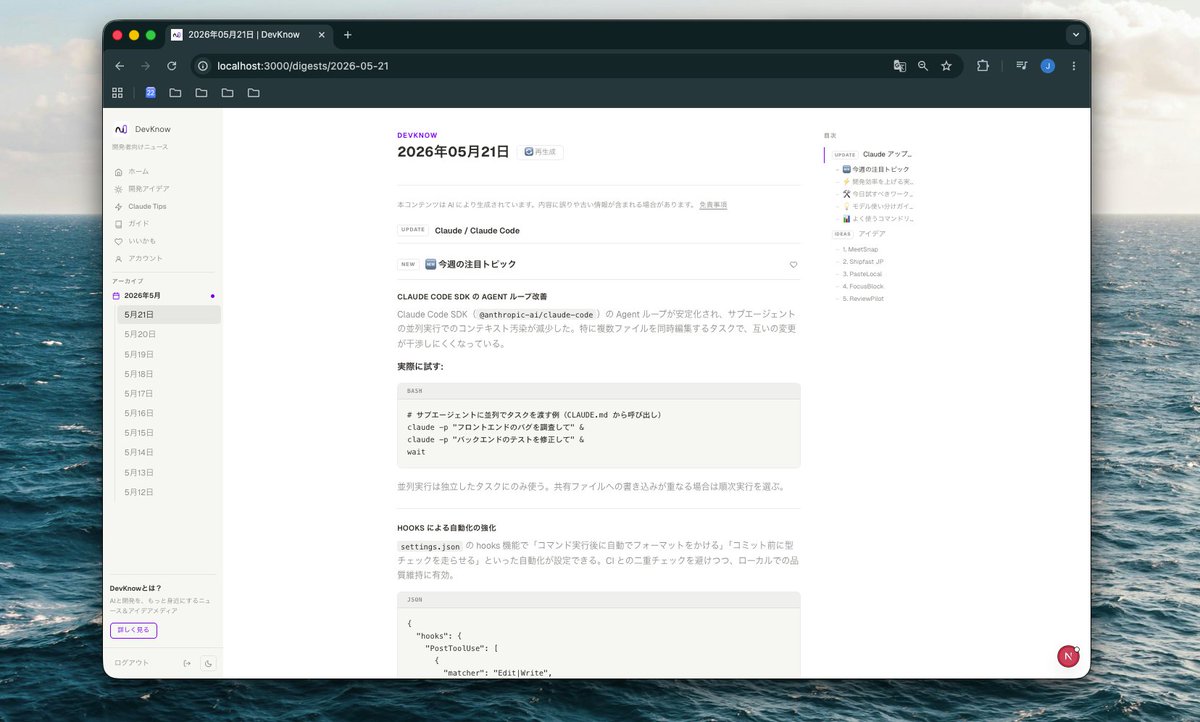1200x722 pixels.
Task: Click the zoom magnifier icon in address bar
Action: click(923, 66)
